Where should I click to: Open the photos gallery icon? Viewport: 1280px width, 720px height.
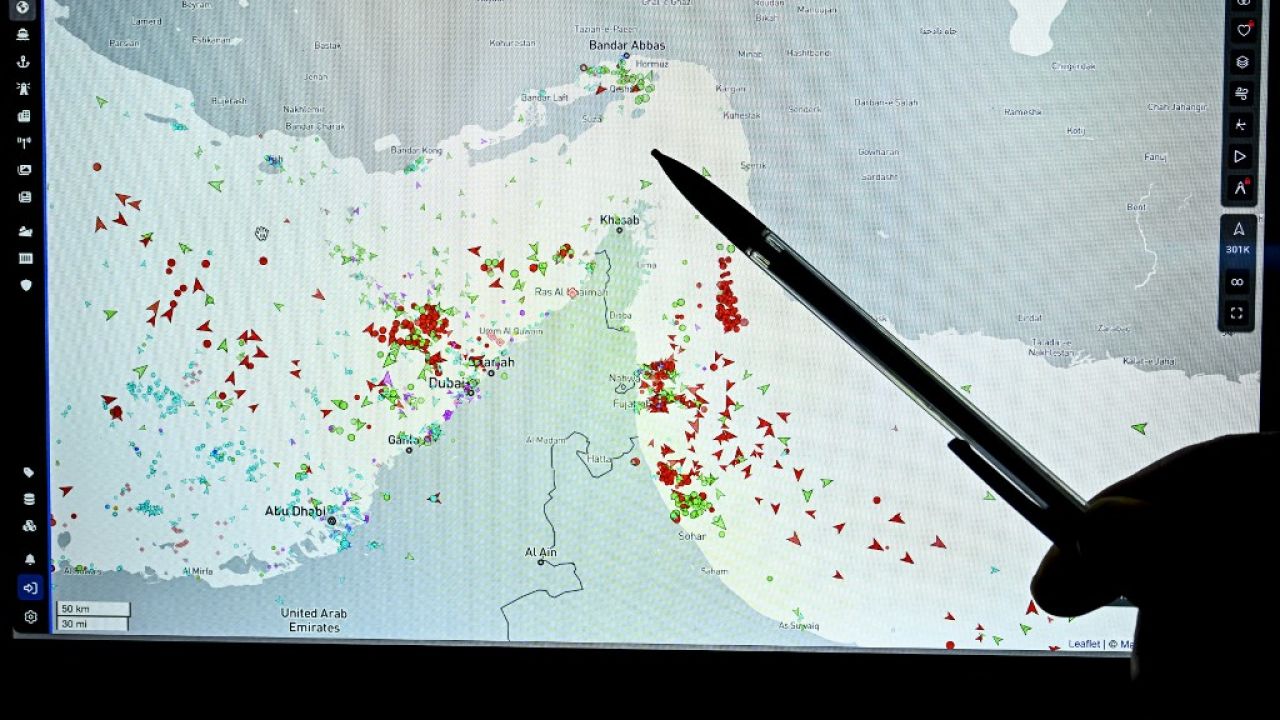pos(24,170)
